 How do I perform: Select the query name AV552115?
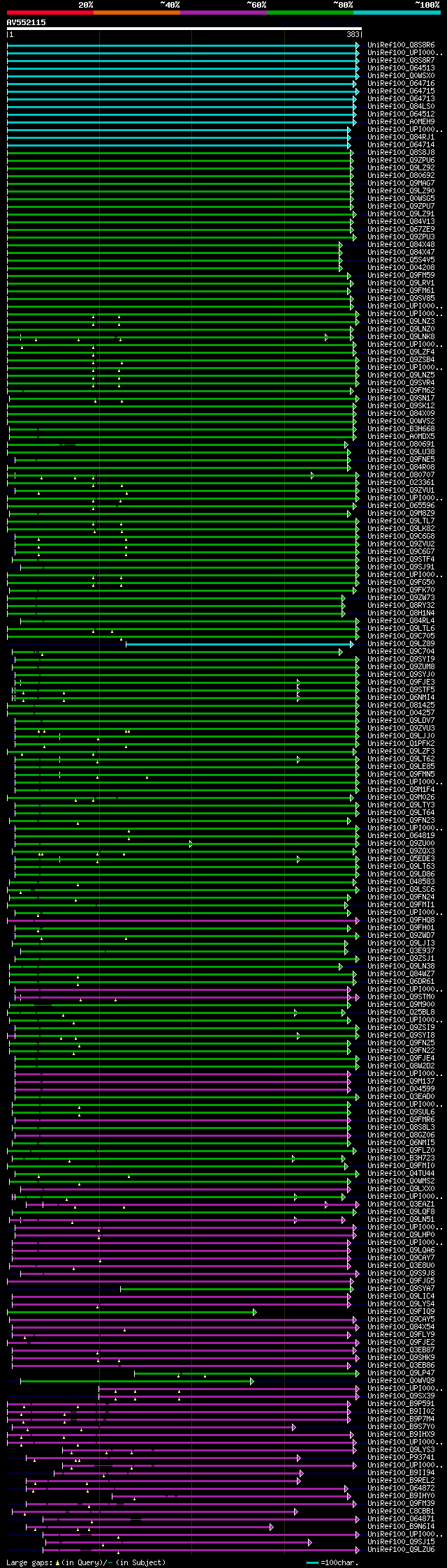(27, 22)
